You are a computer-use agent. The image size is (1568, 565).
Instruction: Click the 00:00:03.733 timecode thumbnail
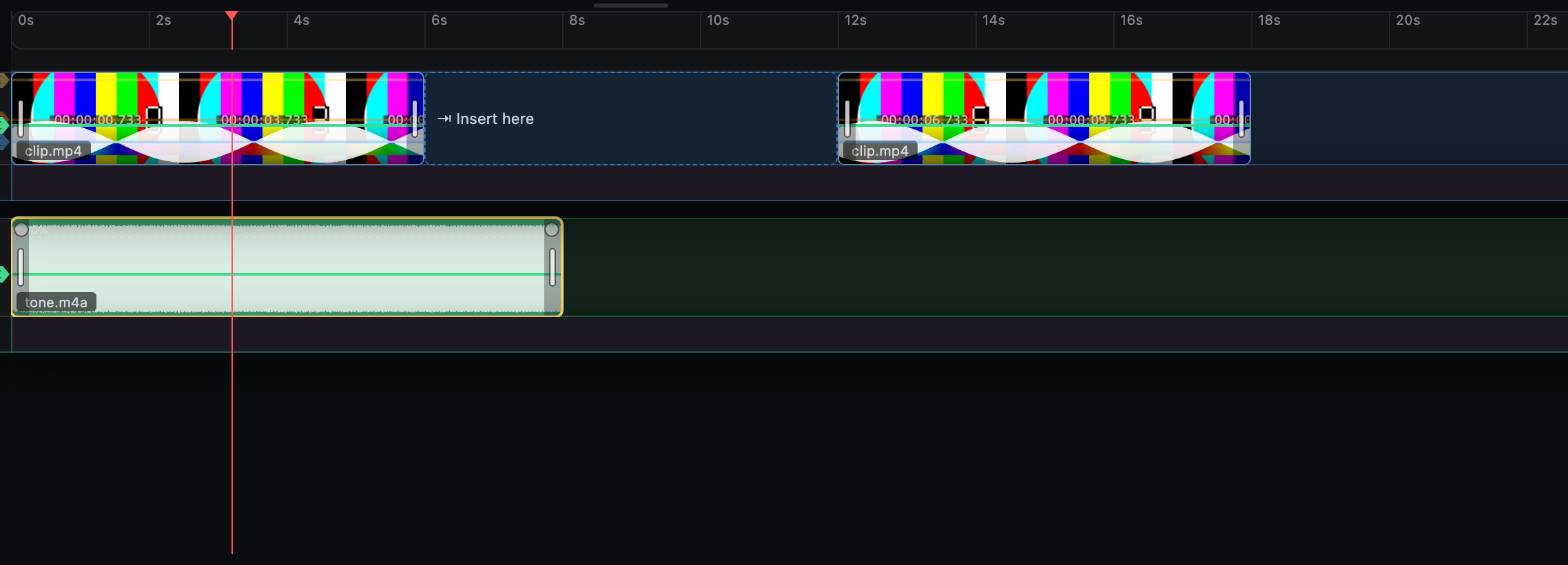tap(265, 120)
